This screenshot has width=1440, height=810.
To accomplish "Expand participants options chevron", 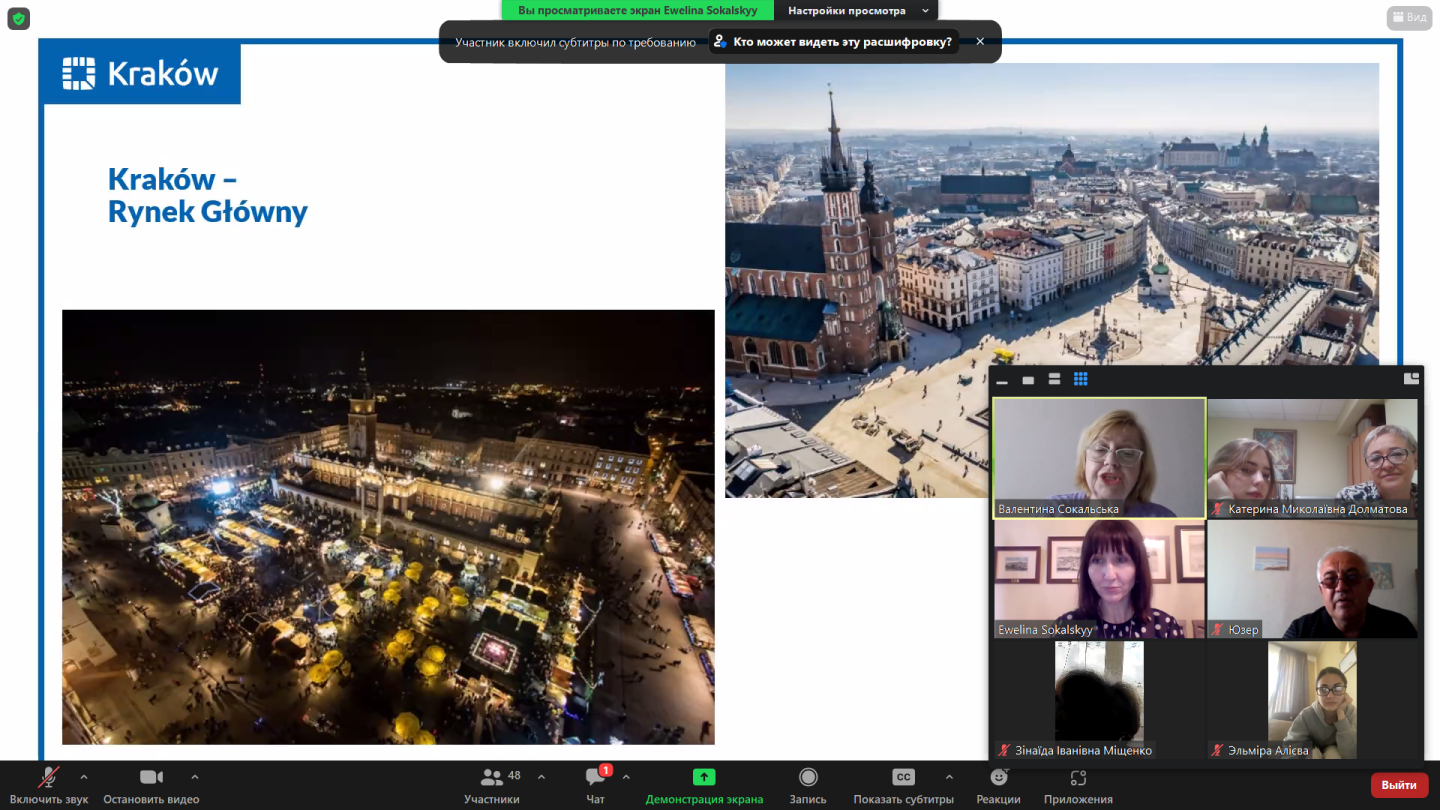I will tap(541, 777).
